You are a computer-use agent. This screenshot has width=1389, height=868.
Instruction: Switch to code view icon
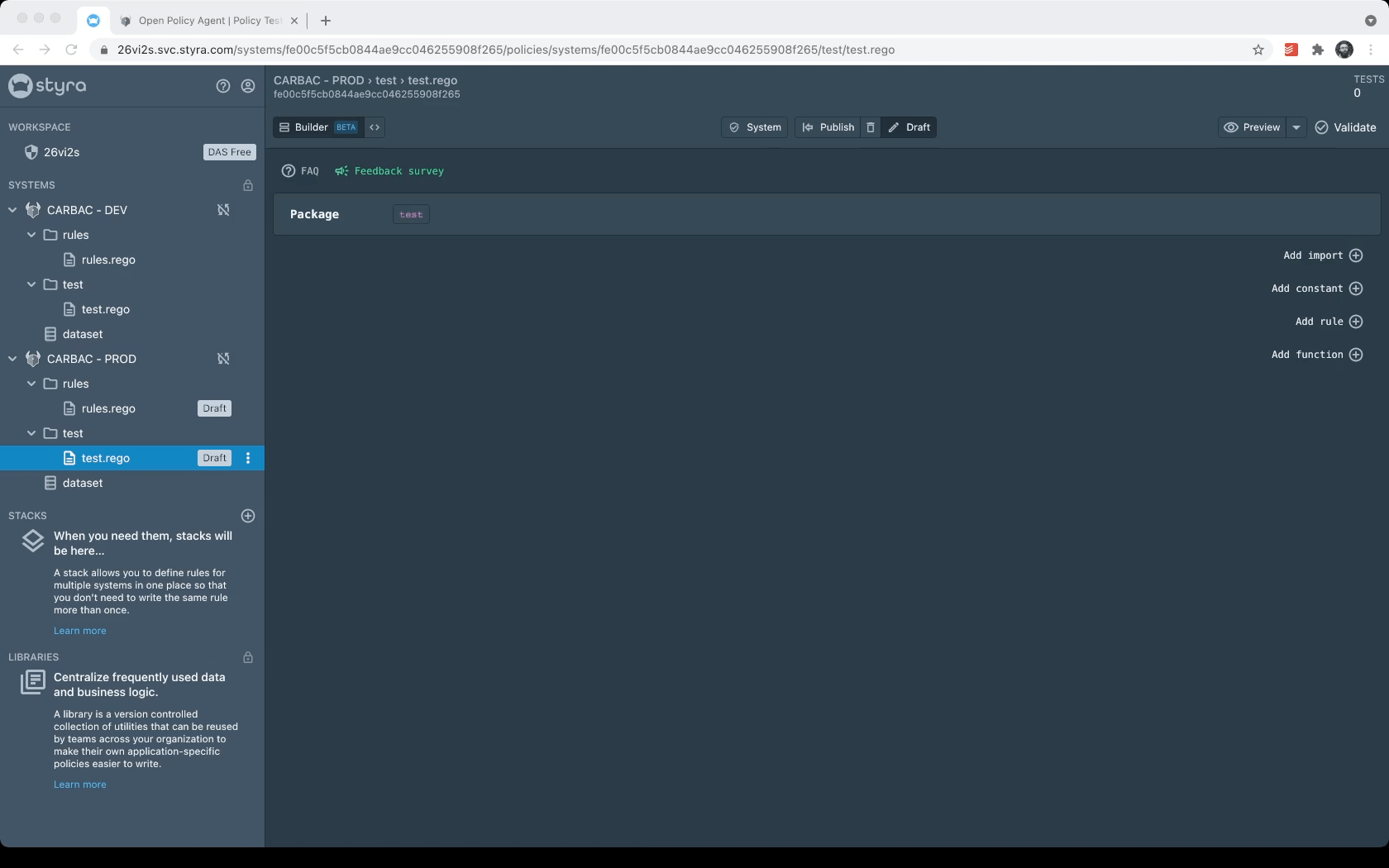point(375,127)
